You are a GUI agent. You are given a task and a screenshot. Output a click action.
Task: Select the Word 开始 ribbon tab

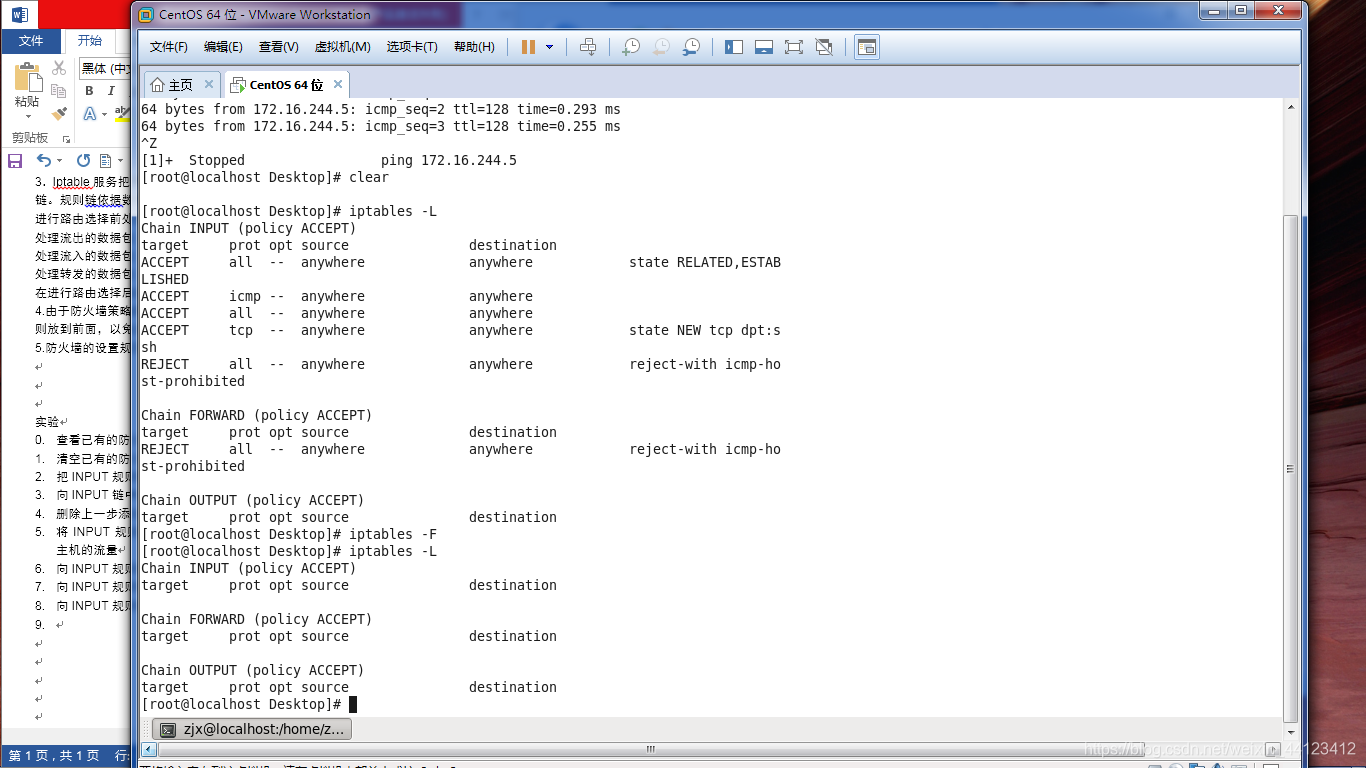[90, 41]
